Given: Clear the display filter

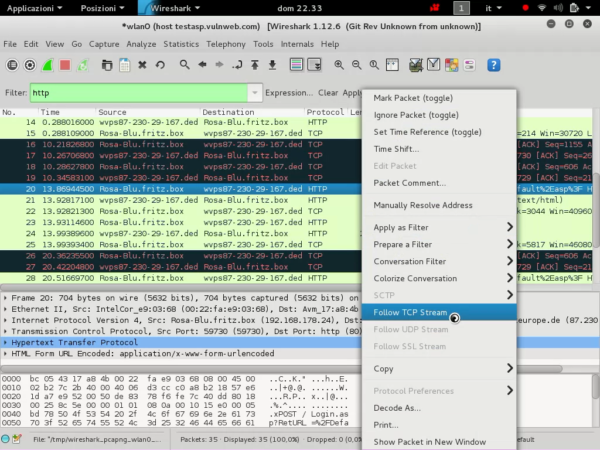Looking at the screenshot, I should 328,93.
